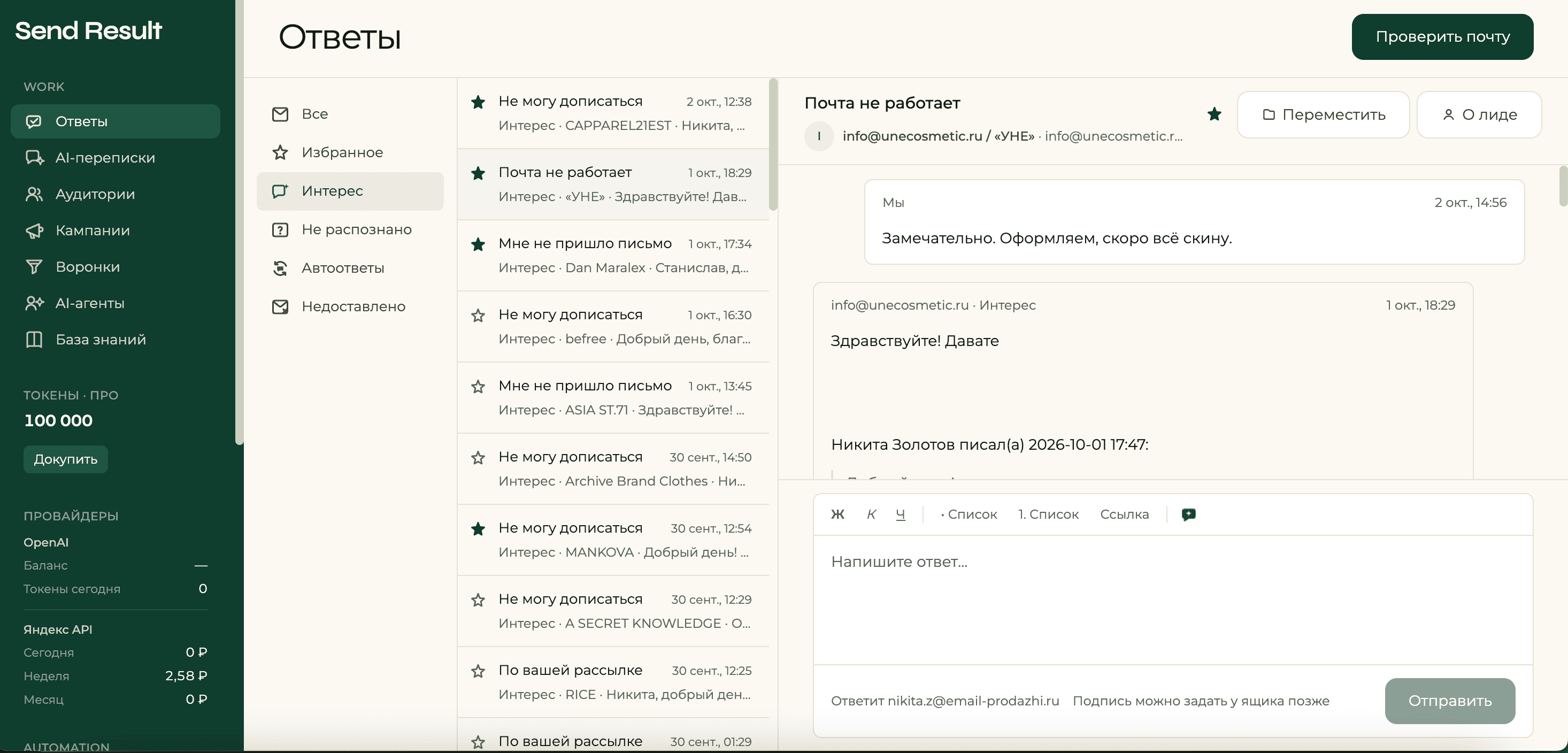
Task: Click the Напишите ответ reply field
Action: click(x=1172, y=600)
